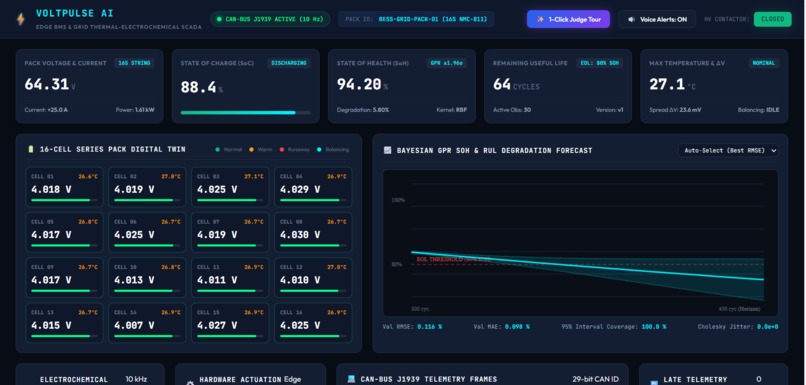Select the Cell 05 card
The height and width of the screenshot is (385, 806).
pos(64,232)
